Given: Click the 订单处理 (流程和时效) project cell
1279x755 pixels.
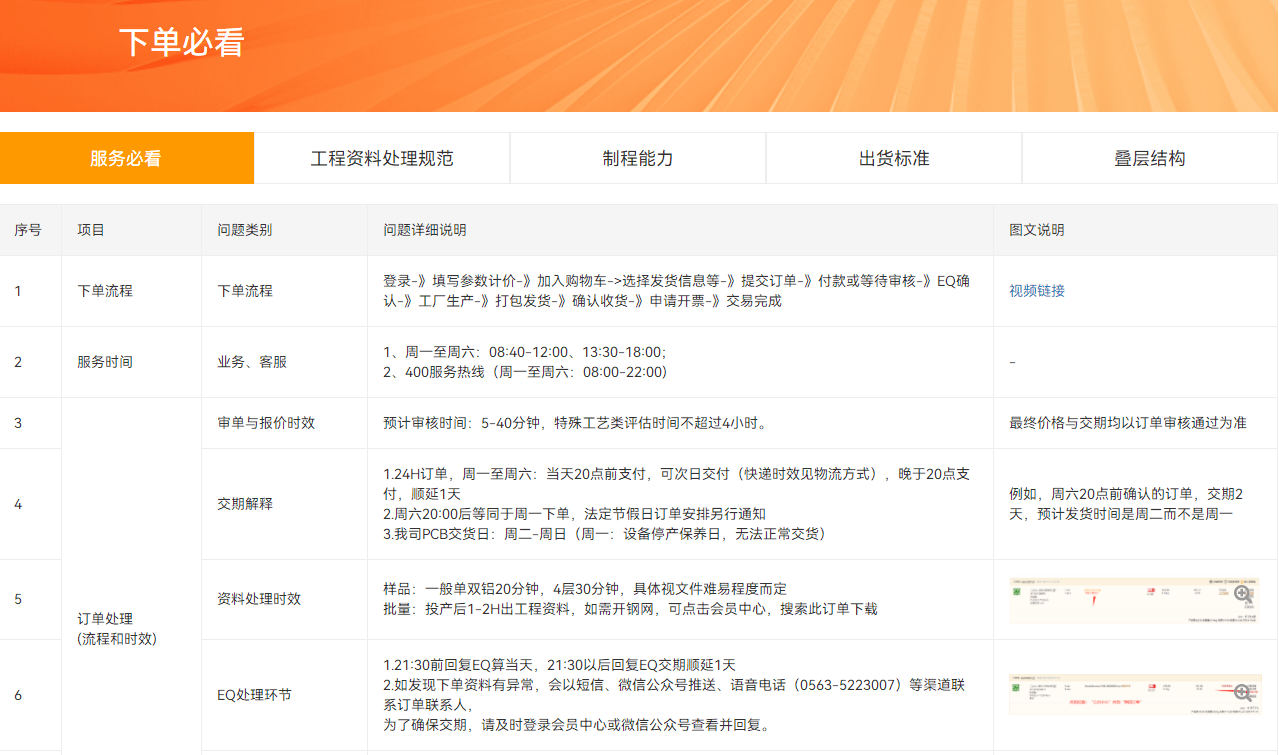Looking at the screenshot, I should point(117,629).
